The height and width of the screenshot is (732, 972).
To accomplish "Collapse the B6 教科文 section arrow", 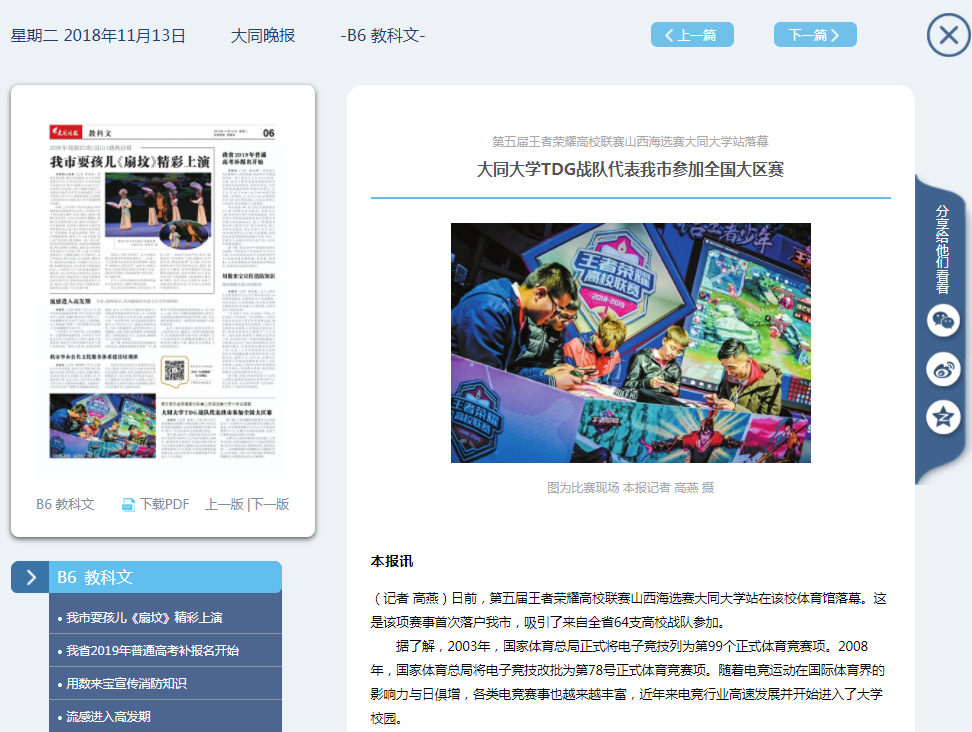I will coord(30,577).
